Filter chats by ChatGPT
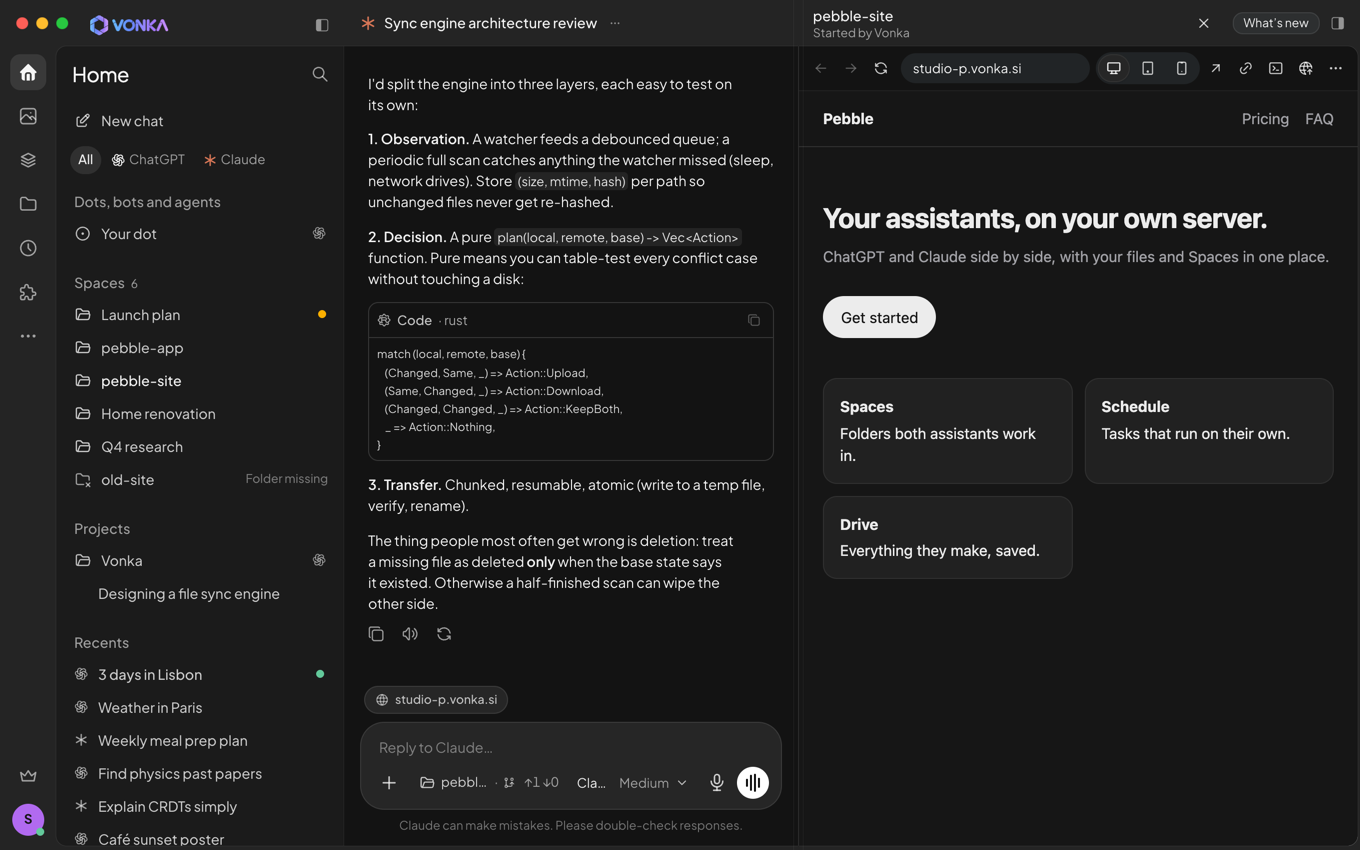This screenshot has width=1360, height=850. pos(148,160)
